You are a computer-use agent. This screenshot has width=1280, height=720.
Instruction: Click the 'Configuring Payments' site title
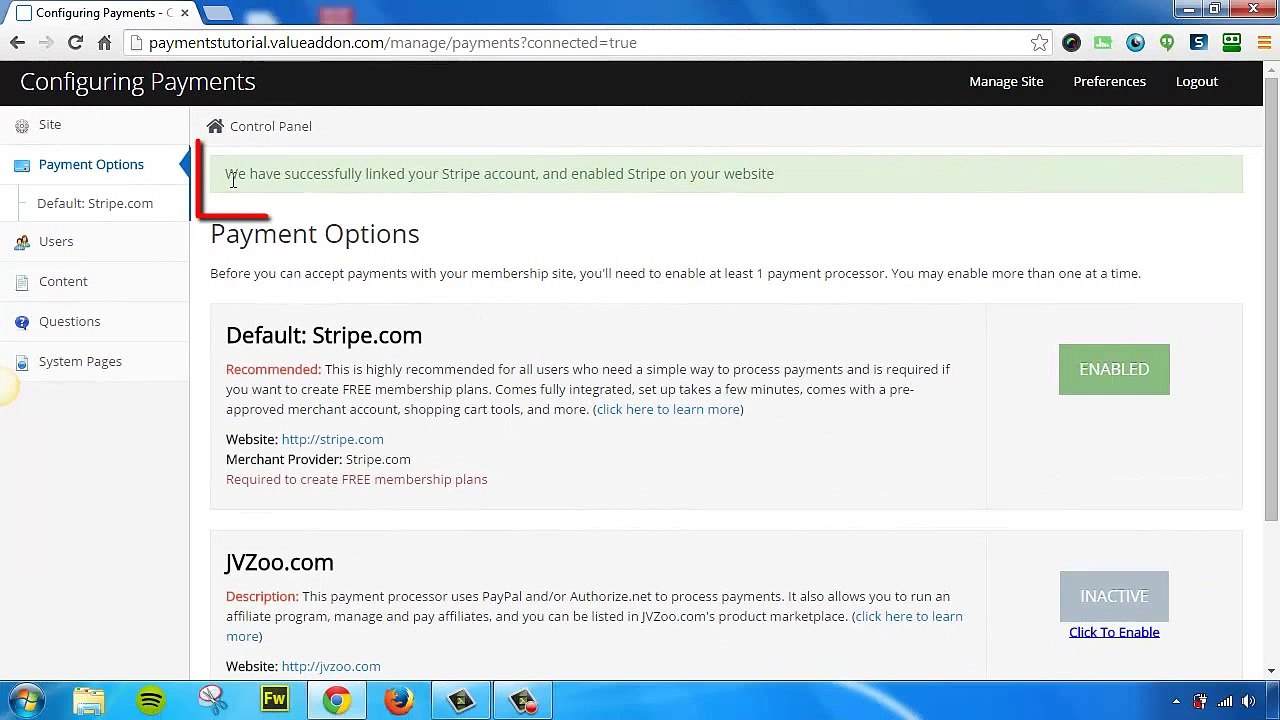(138, 81)
